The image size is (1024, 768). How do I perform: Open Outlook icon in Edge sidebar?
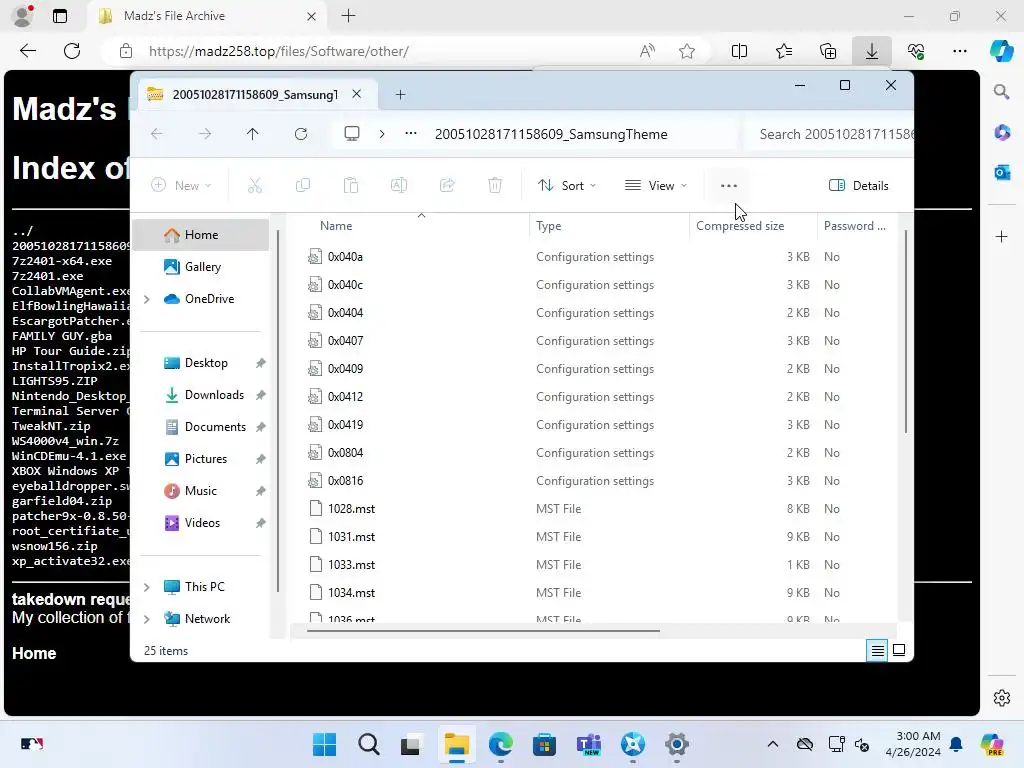point(1002,172)
